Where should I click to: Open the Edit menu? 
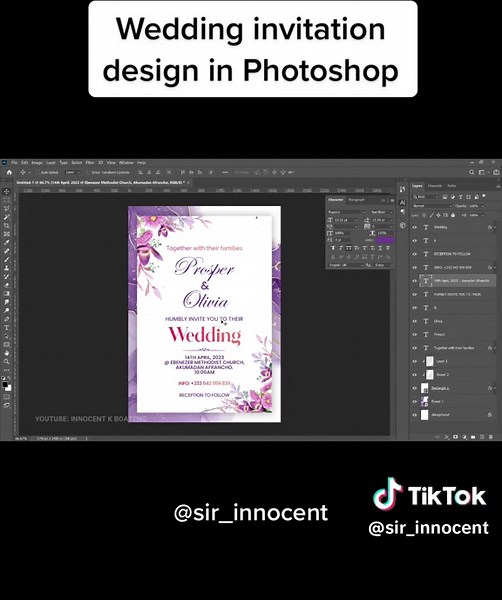(24, 163)
